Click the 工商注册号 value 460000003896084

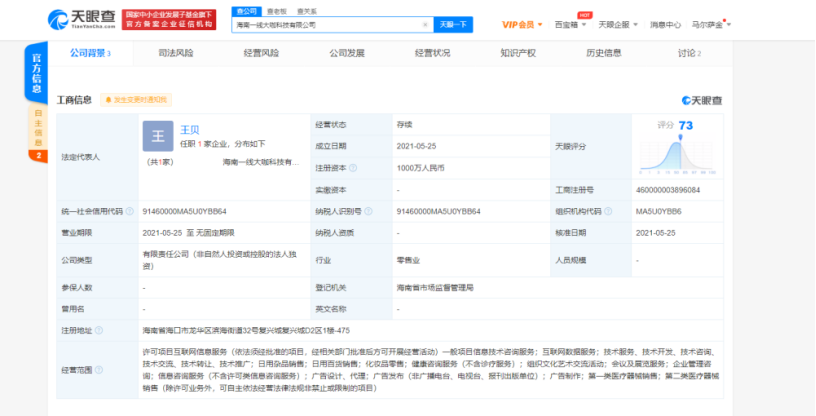(668, 190)
